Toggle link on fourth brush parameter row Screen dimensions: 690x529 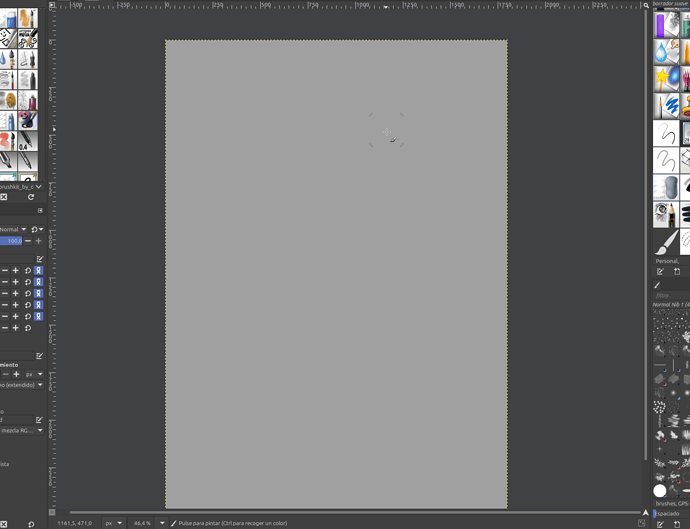point(38,305)
